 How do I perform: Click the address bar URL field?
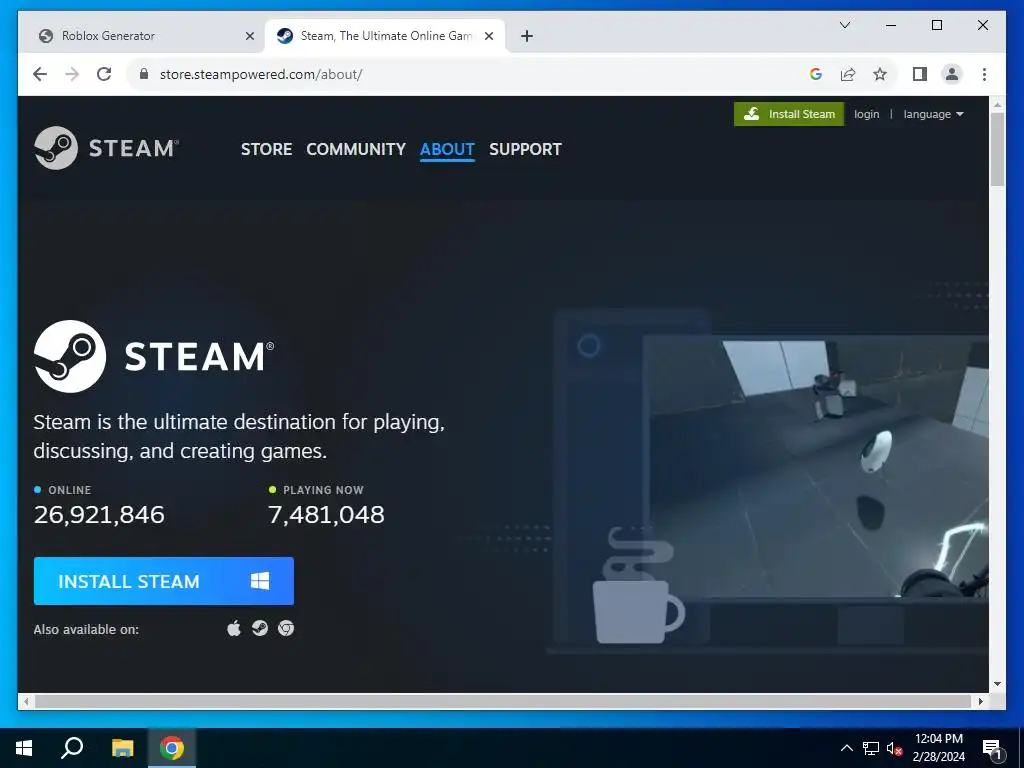coord(470,74)
